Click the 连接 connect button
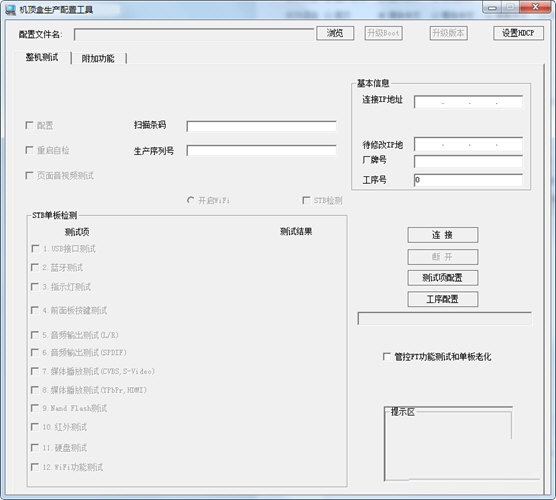Viewport: 556px width, 500px height. (x=443, y=235)
